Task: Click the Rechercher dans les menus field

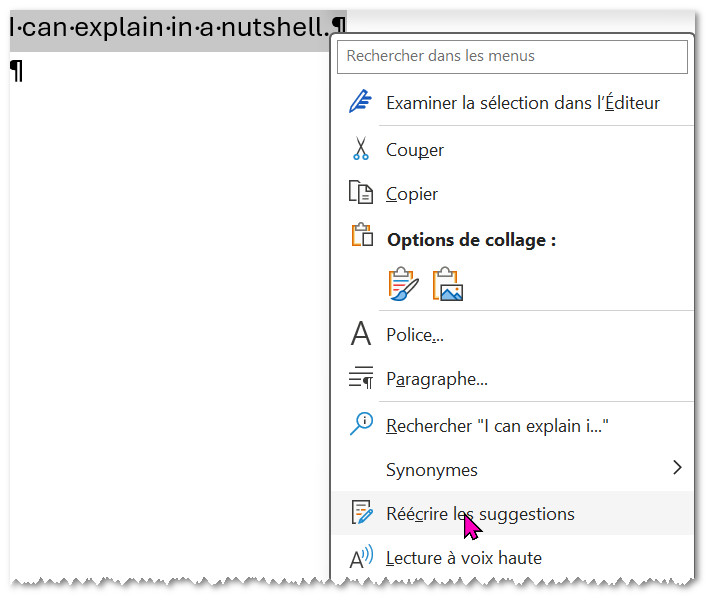Action: tap(512, 57)
